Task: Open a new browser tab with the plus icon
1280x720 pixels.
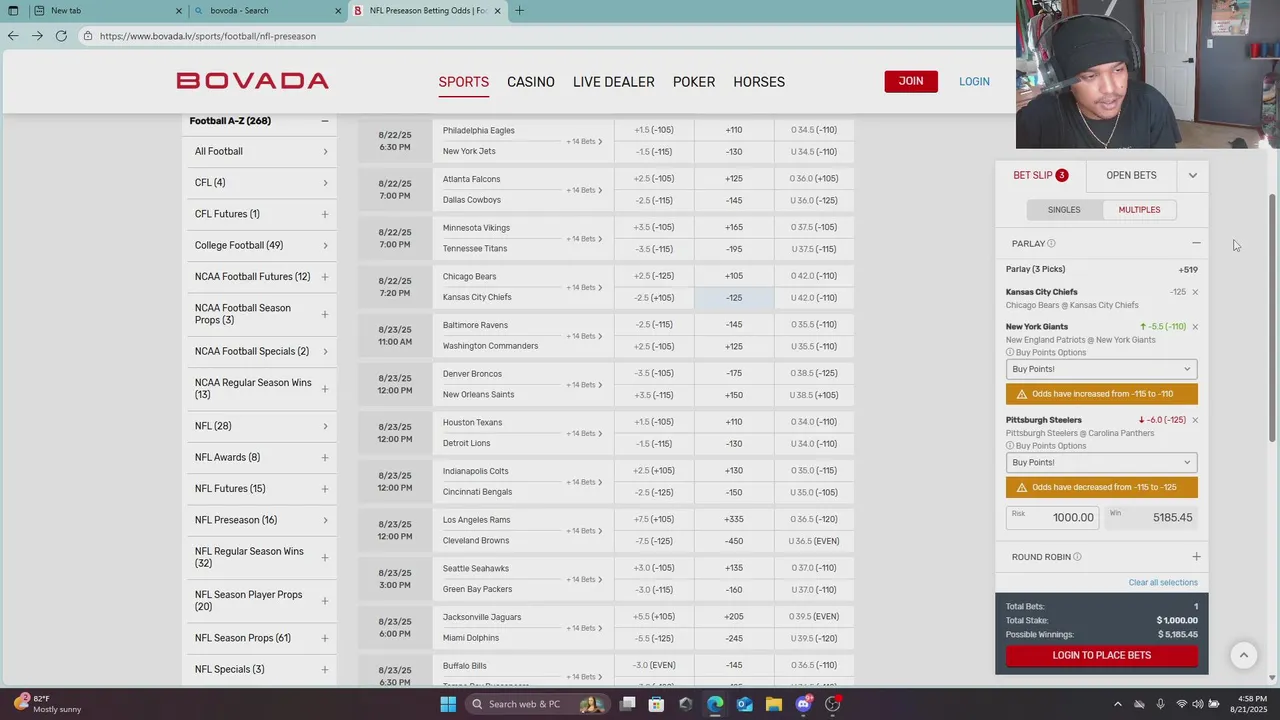Action: coord(519,11)
